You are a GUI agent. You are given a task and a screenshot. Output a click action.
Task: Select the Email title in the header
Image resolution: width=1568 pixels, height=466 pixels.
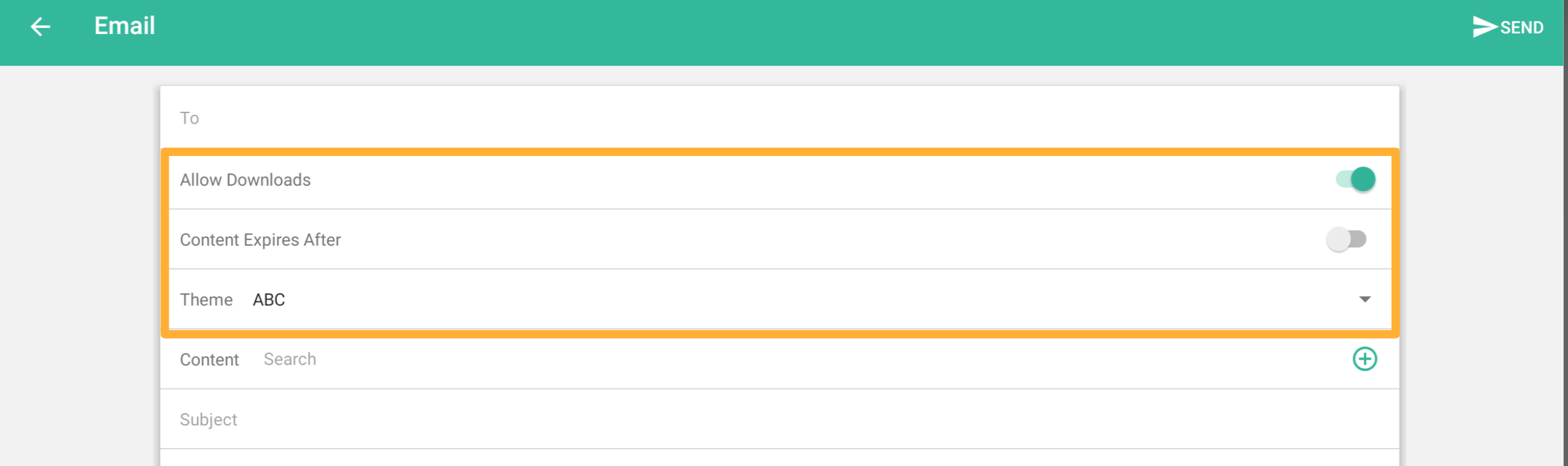point(124,26)
